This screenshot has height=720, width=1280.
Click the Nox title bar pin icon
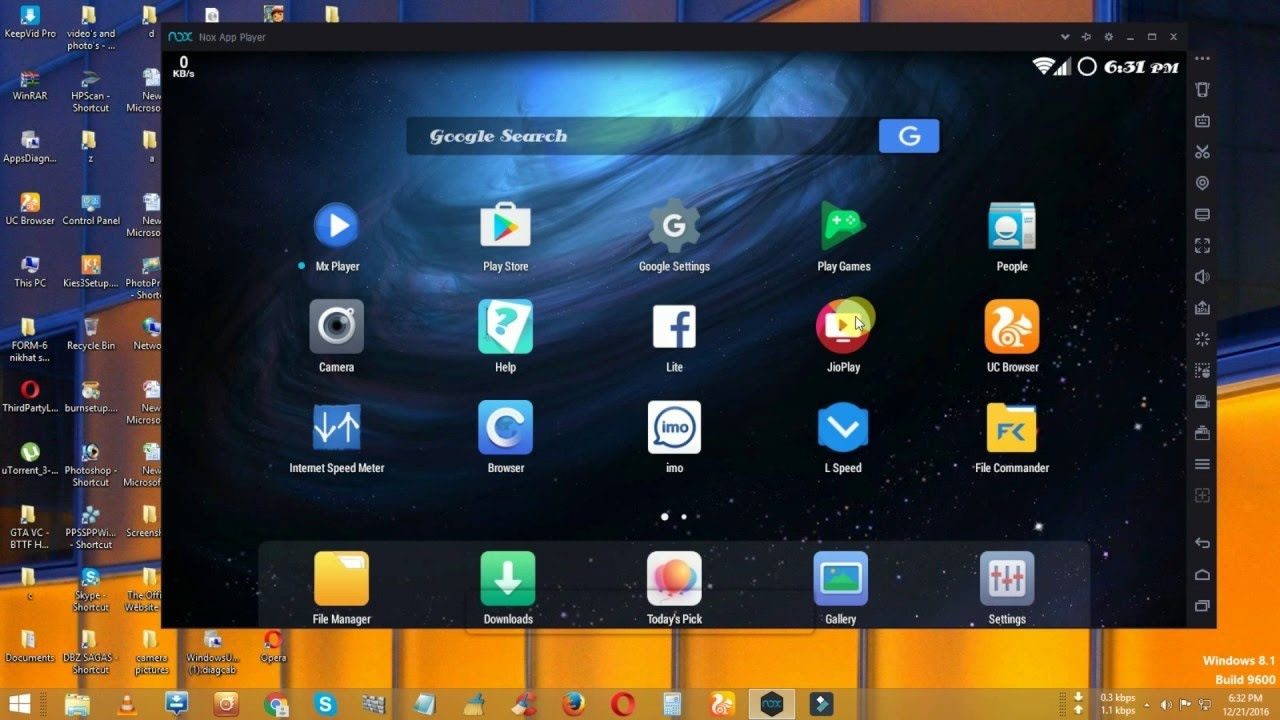point(1086,37)
